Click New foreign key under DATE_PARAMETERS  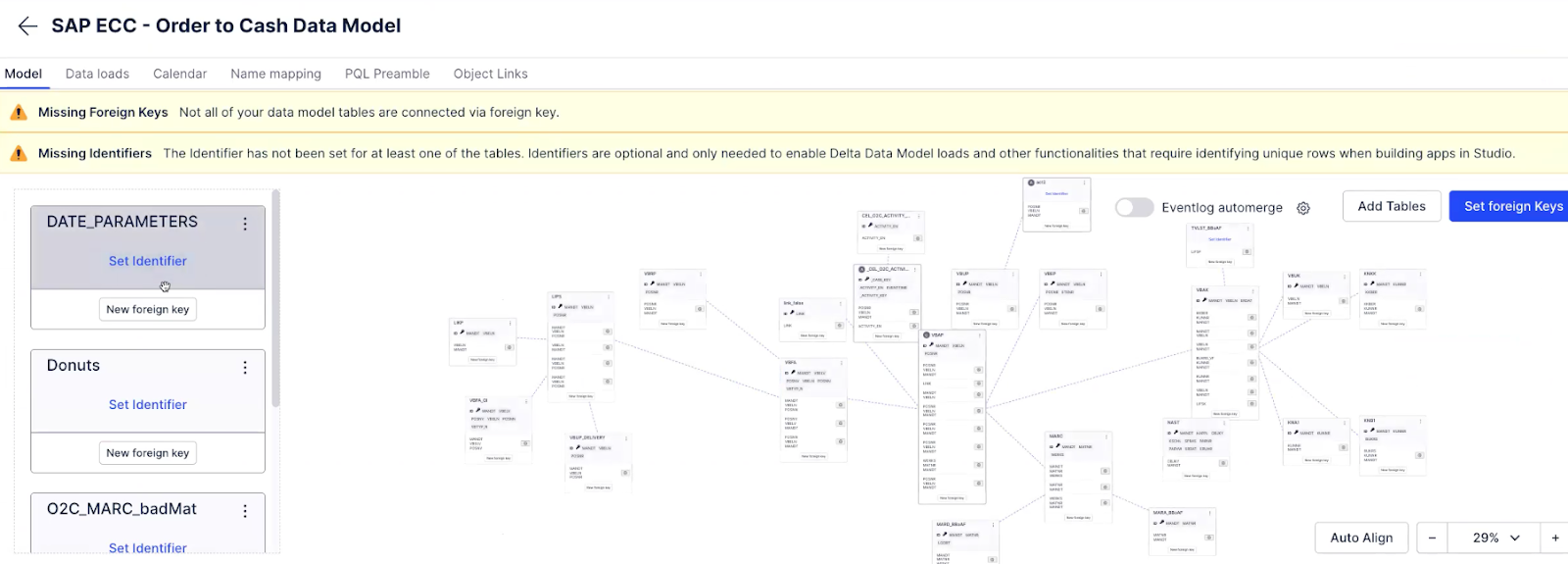pyautogui.click(x=148, y=309)
